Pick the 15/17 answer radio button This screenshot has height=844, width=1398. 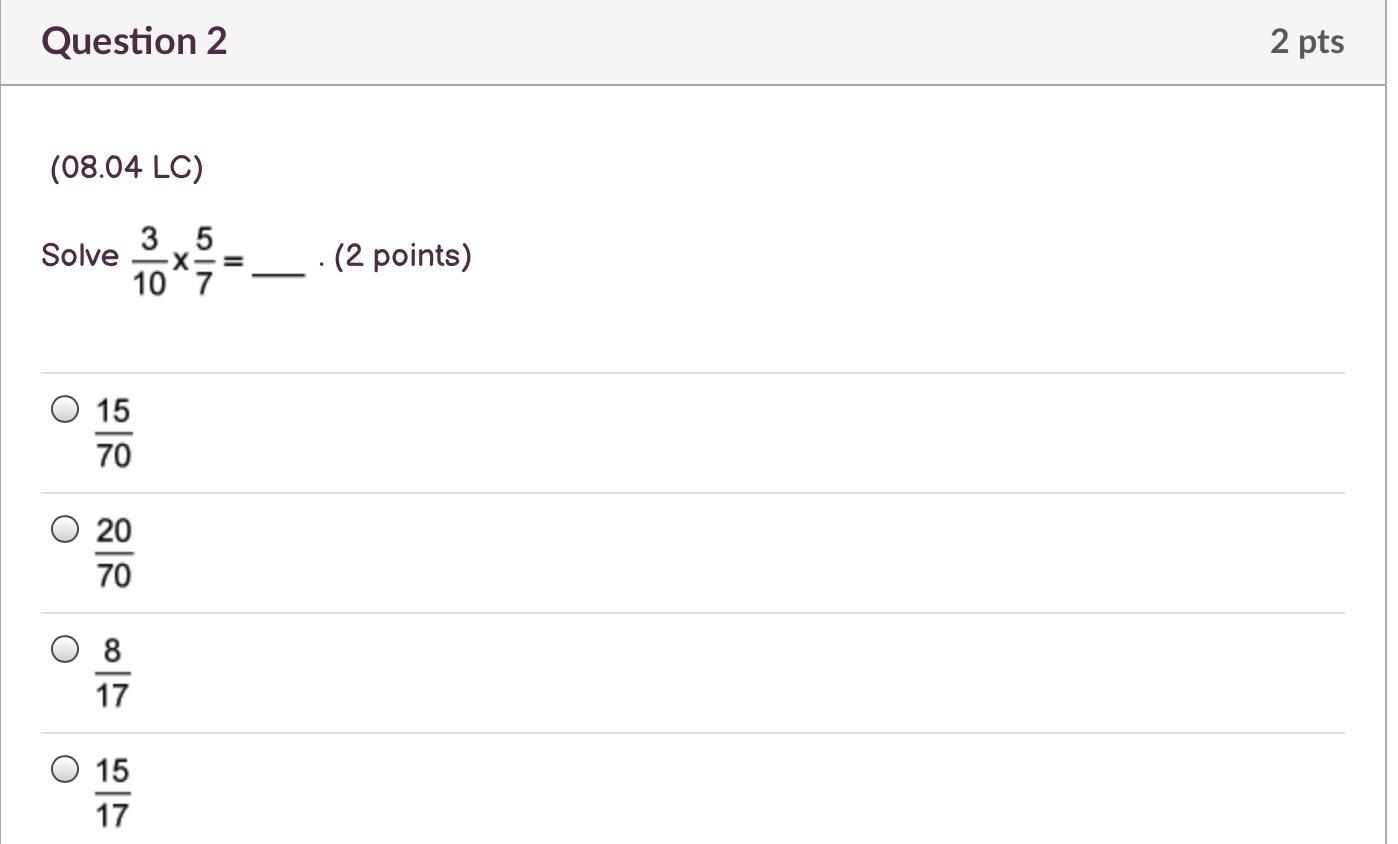pyautogui.click(x=65, y=769)
